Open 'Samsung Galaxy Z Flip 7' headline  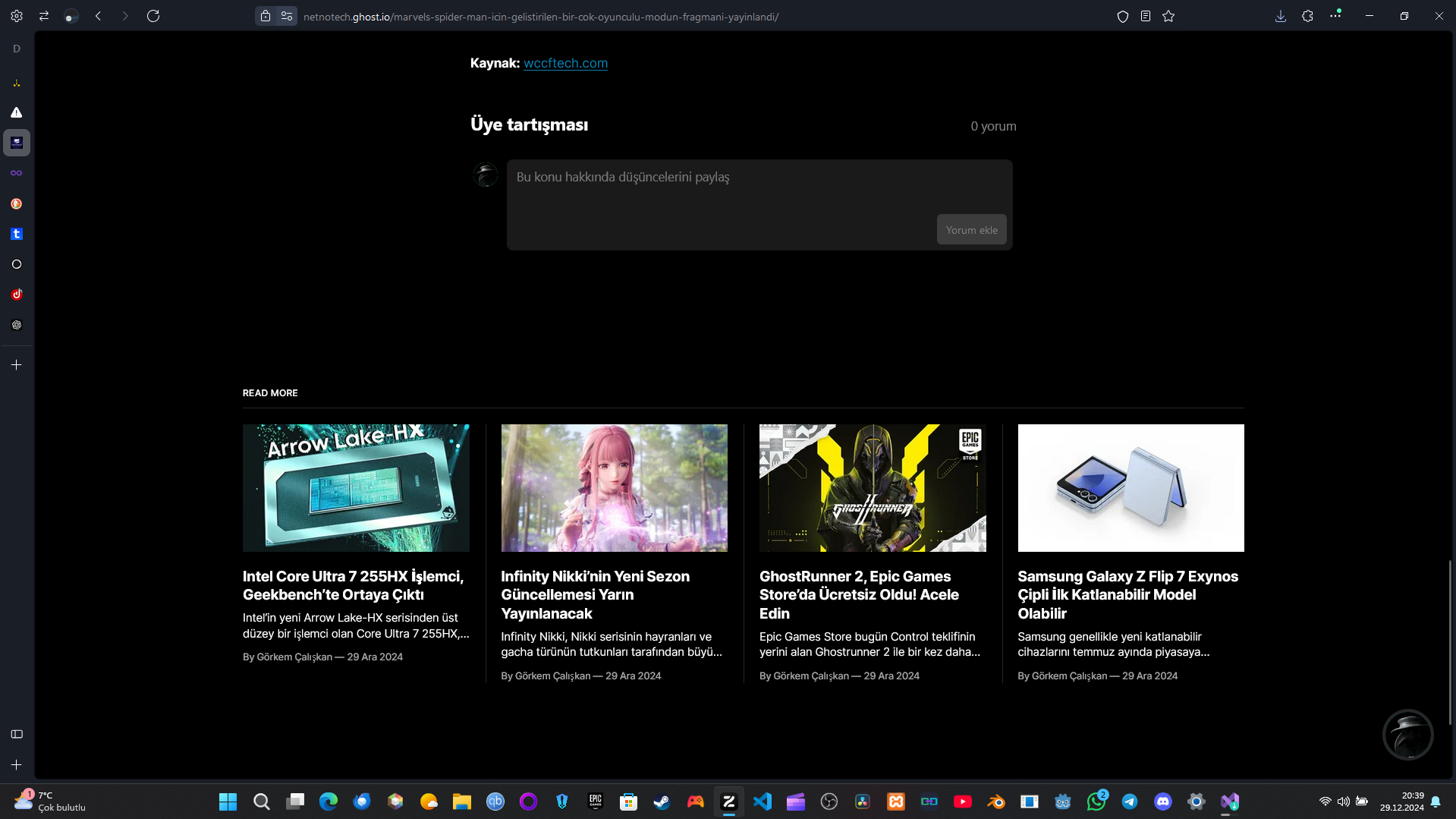(x=1127, y=595)
